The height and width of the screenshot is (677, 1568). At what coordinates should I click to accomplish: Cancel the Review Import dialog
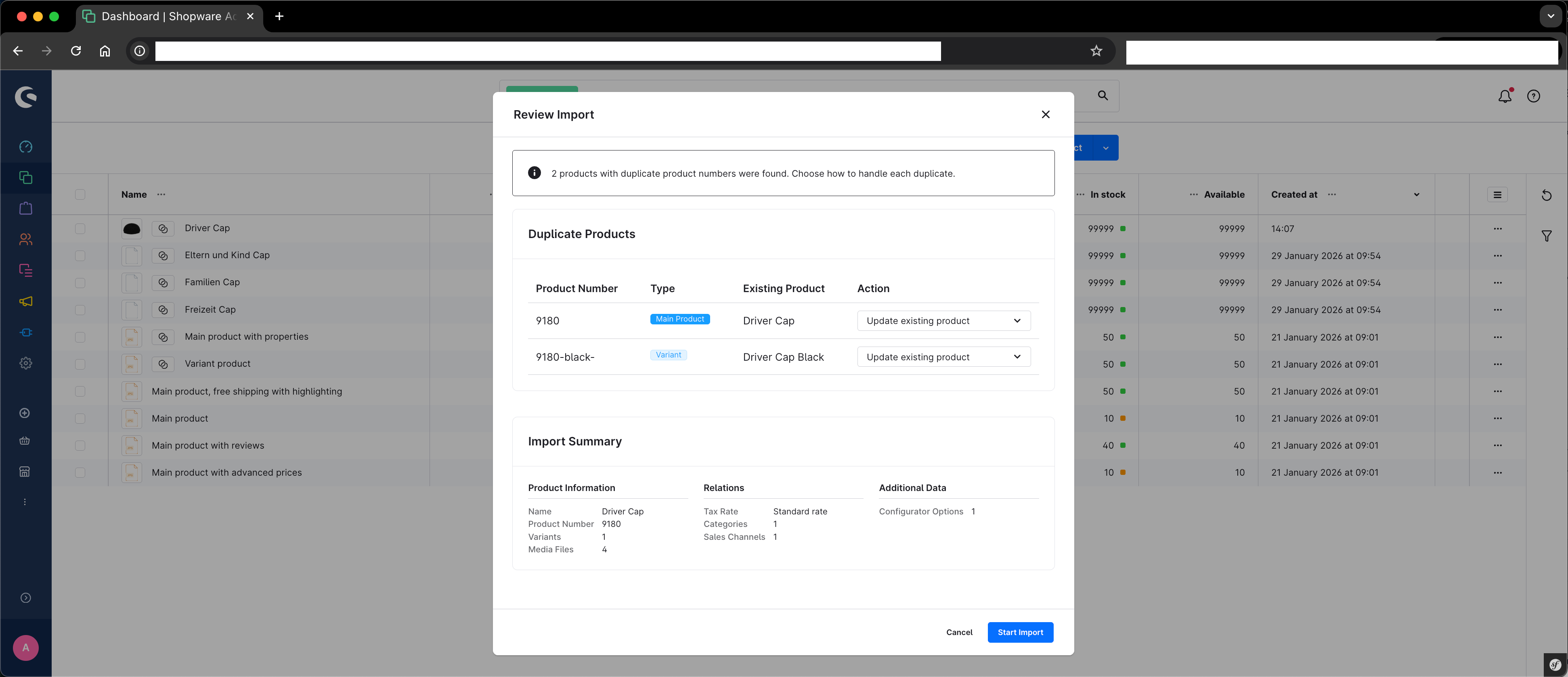959,632
